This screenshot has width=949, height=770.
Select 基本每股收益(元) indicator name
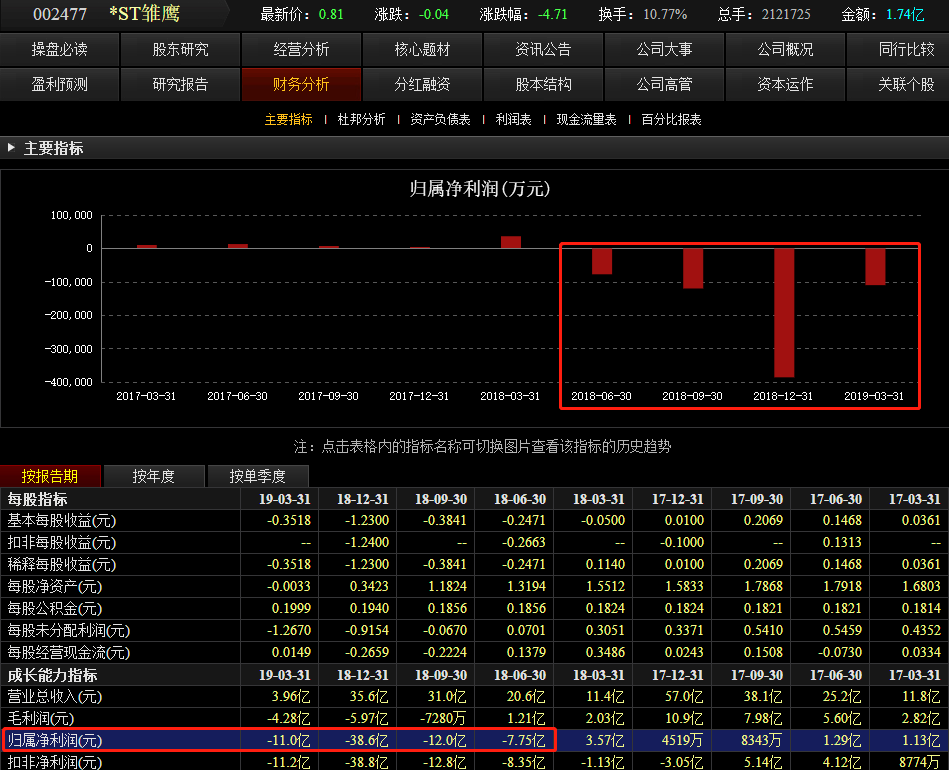tap(61, 521)
